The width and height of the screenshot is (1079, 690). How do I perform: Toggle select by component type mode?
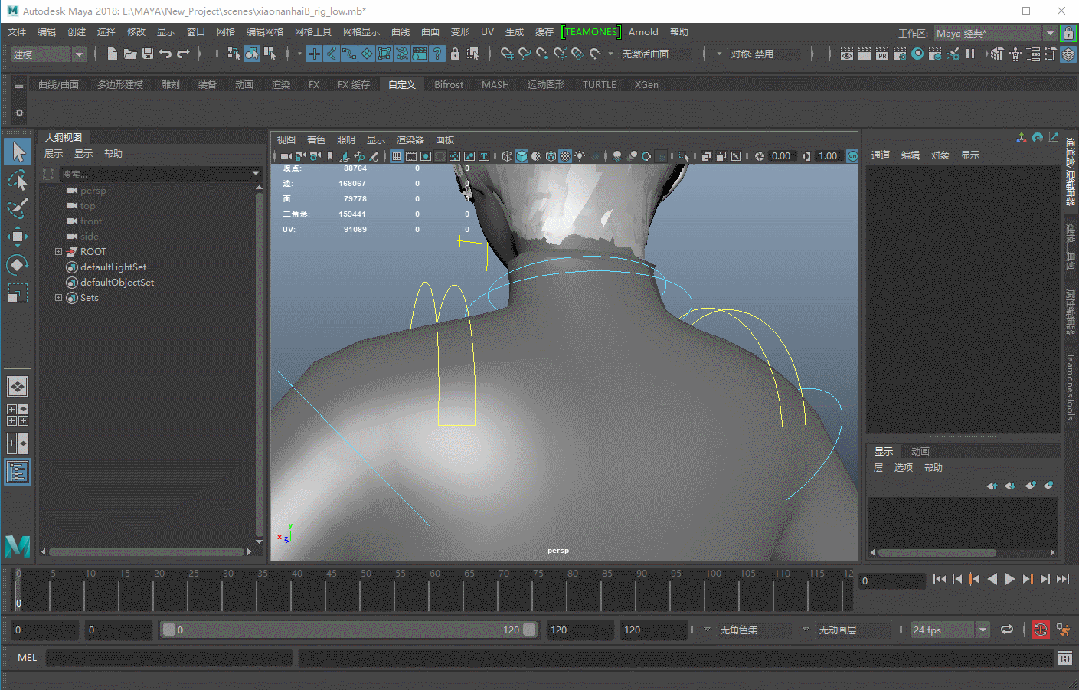270,54
